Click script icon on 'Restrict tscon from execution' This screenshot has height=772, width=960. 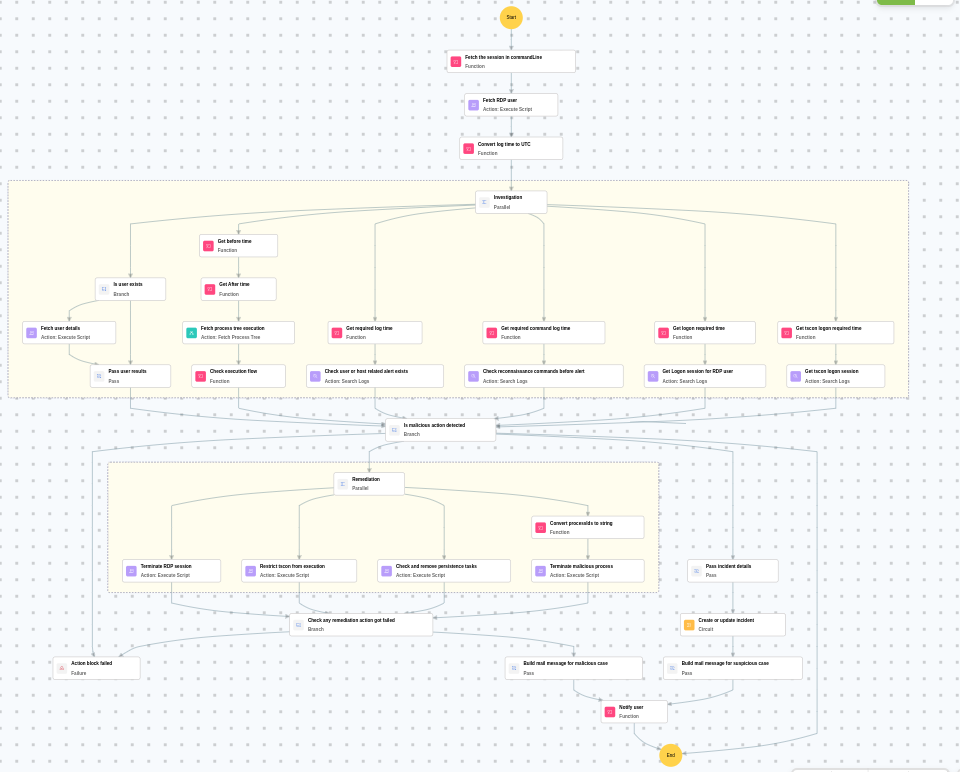(x=250, y=571)
